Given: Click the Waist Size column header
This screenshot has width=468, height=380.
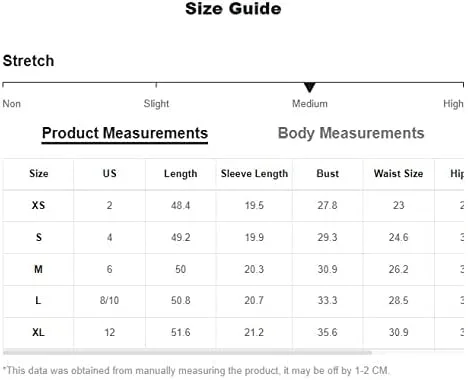Looking at the screenshot, I should click(x=399, y=173).
